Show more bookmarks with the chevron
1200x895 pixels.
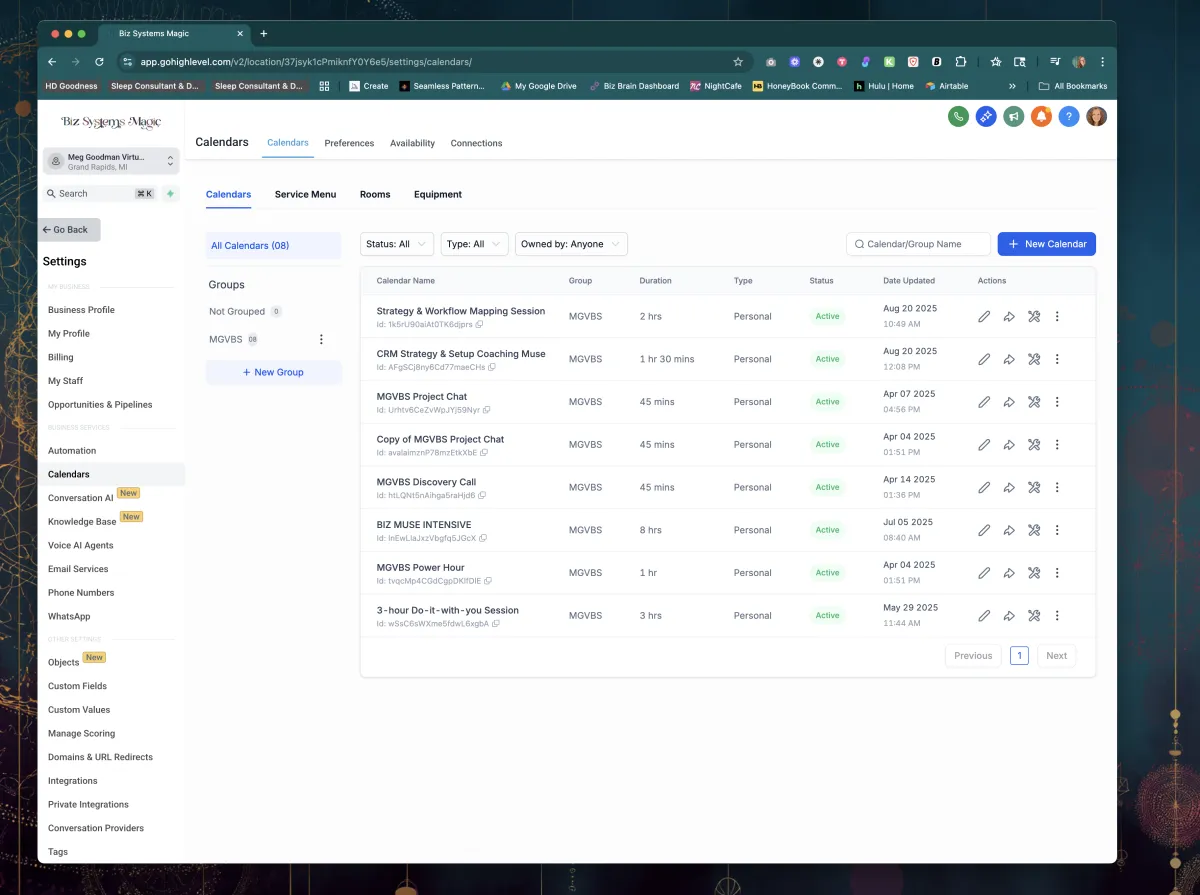point(1012,86)
